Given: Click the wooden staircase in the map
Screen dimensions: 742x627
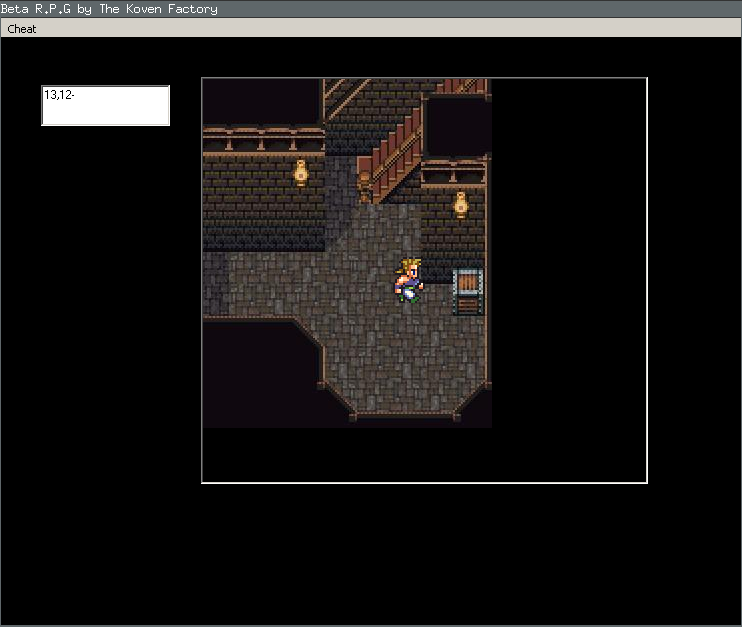Looking at the screenshot, I should (390, 154).
